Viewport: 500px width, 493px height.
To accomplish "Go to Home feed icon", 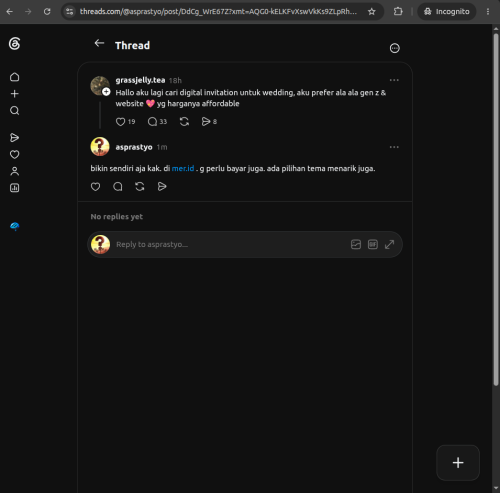I will click(14, 77).
